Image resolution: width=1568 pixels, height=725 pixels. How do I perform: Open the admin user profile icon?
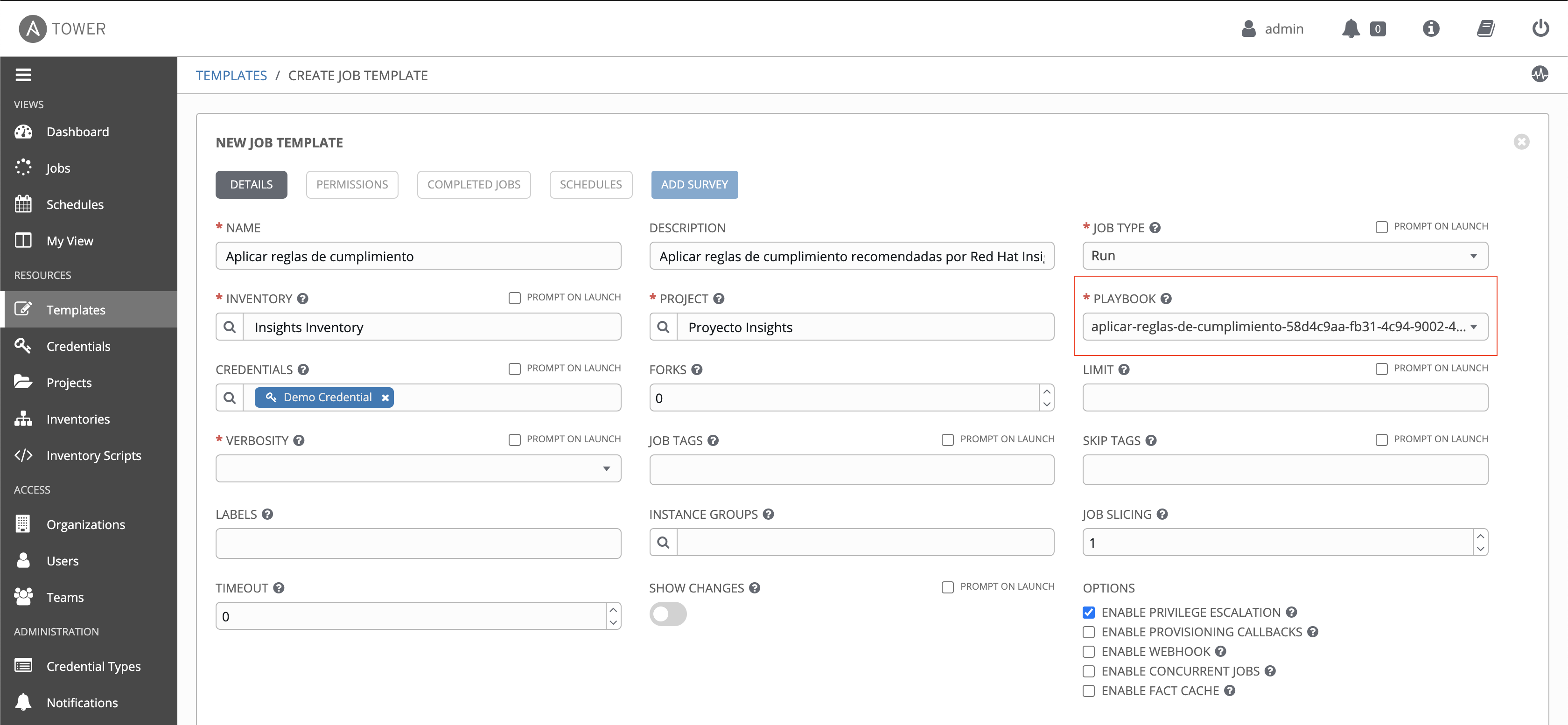point(1248,28)
